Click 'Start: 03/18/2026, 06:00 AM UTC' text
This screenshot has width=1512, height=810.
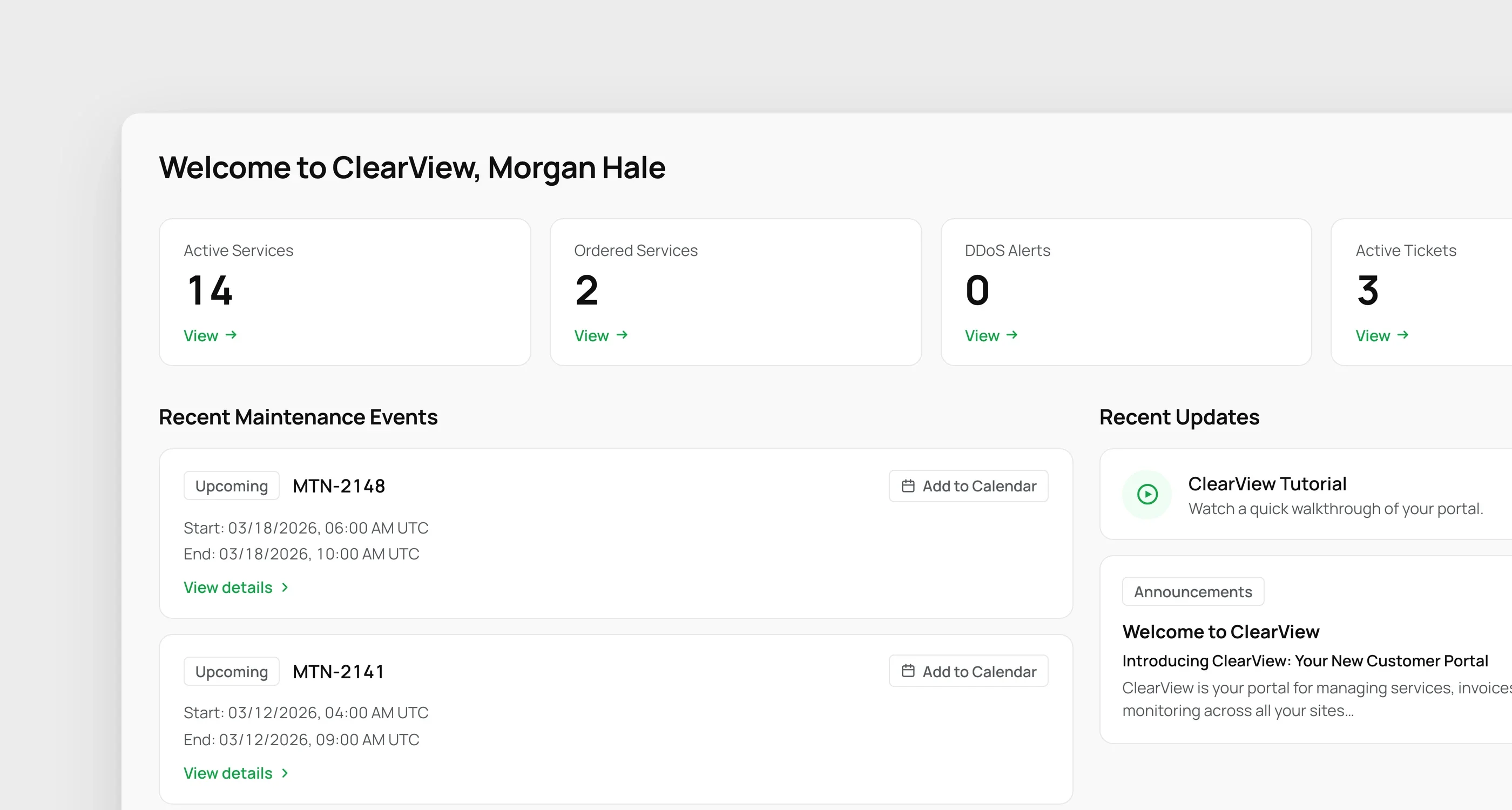point(306,528)
